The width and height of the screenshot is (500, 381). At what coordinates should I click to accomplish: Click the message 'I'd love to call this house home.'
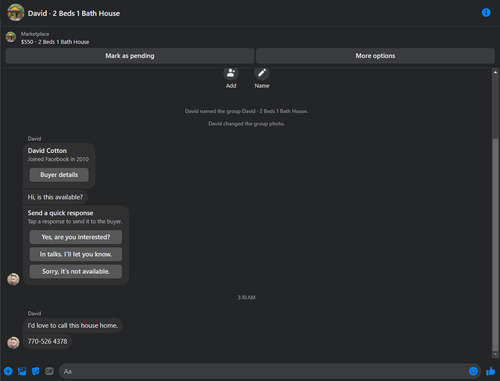coord(73,325)
